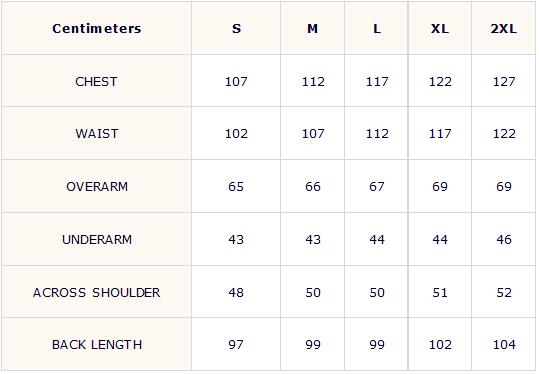539x374 pixels.
Task: Click the Centimeters header cell
Action: (x=97, y=29)
